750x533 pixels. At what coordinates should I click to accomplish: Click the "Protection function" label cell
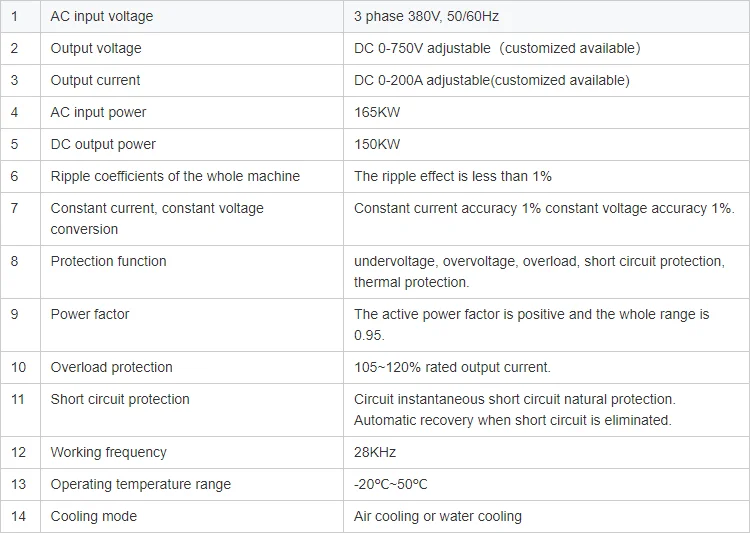tap(108, 261)
